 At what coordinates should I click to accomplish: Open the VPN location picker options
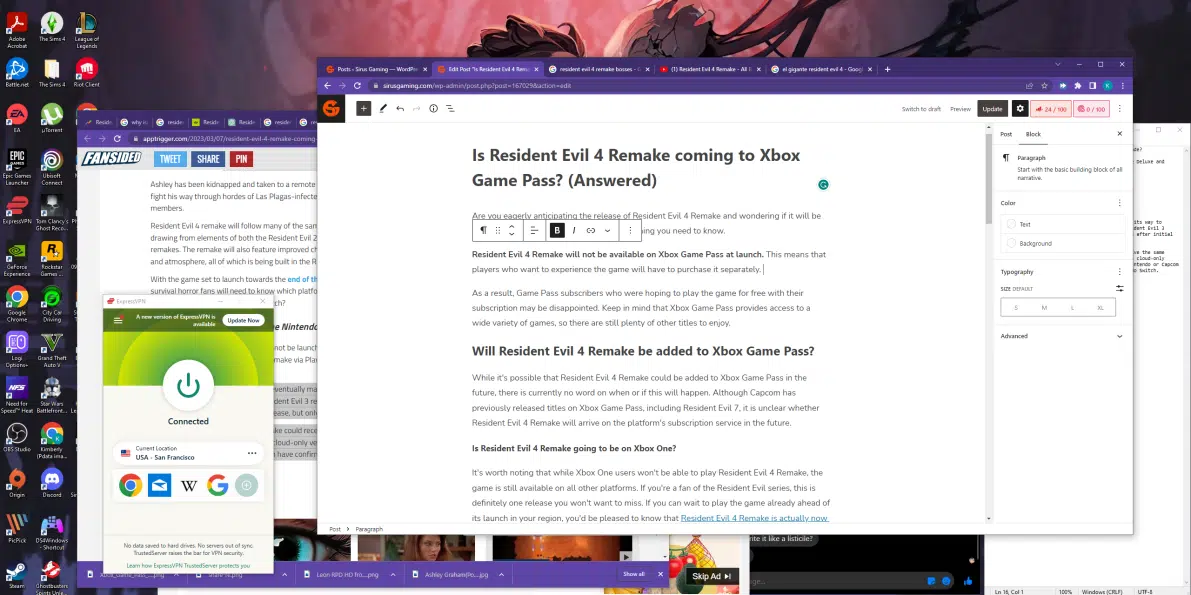[252, 453]
